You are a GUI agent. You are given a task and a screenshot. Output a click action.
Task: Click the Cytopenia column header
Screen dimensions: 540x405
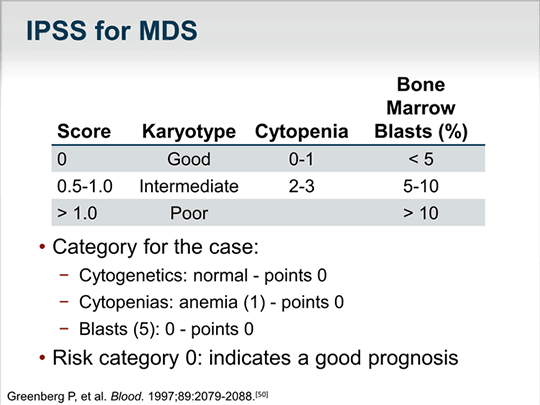point(301,132)
